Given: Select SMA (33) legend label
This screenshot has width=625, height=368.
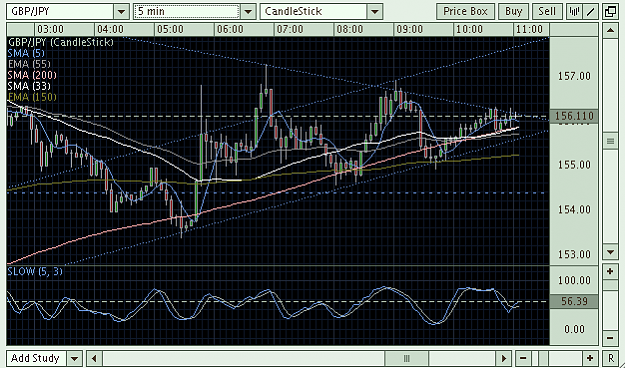Looking at the screenshot, I should coord(29,86).
